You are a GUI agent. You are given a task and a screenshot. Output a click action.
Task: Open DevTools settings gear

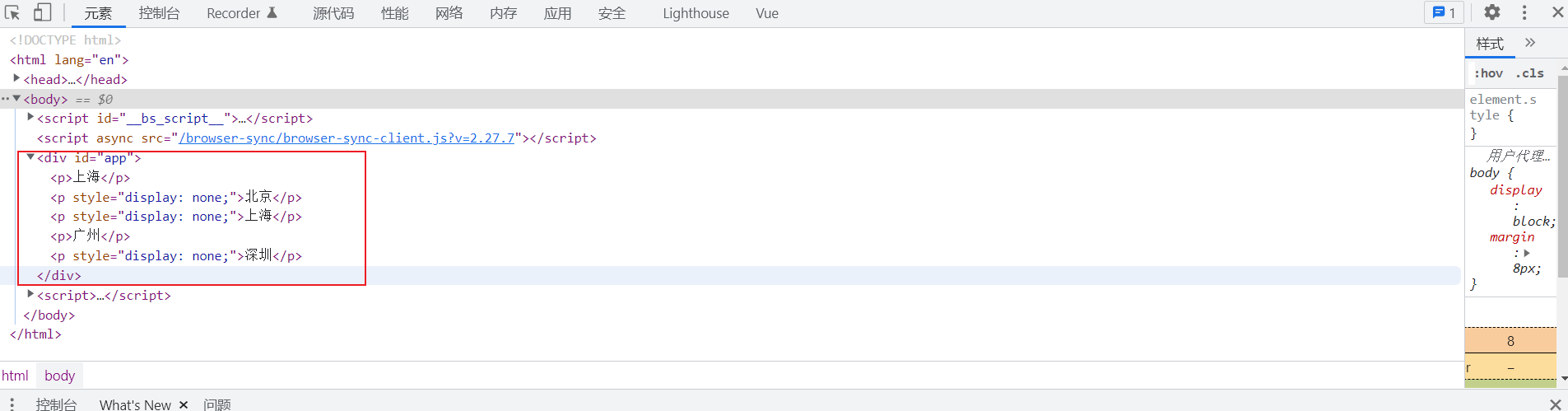point(1492,12)
